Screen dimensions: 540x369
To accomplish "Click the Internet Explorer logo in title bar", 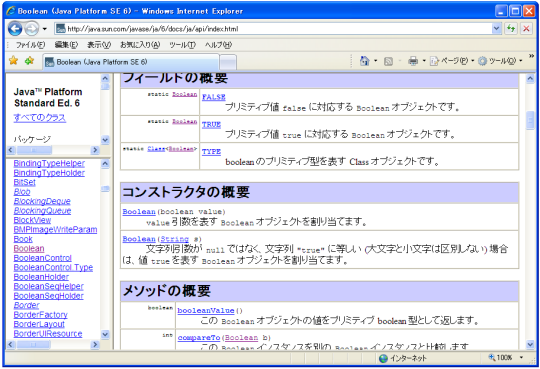I will click(11, 11).
